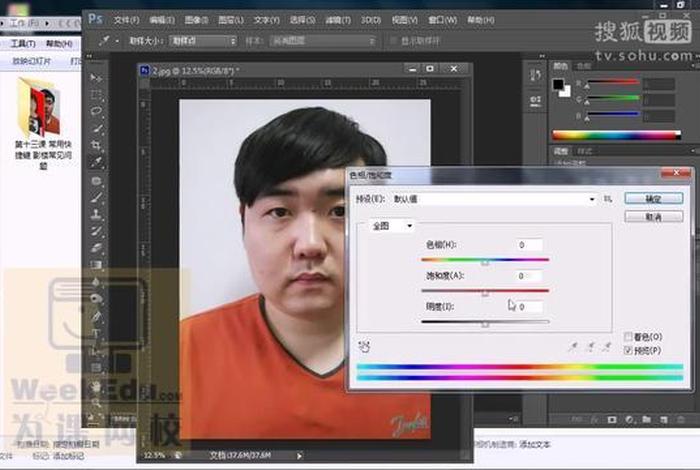Viewport: 700px width, 470px height.
Task: Select the Pen tool
Action: coord(96,316)
